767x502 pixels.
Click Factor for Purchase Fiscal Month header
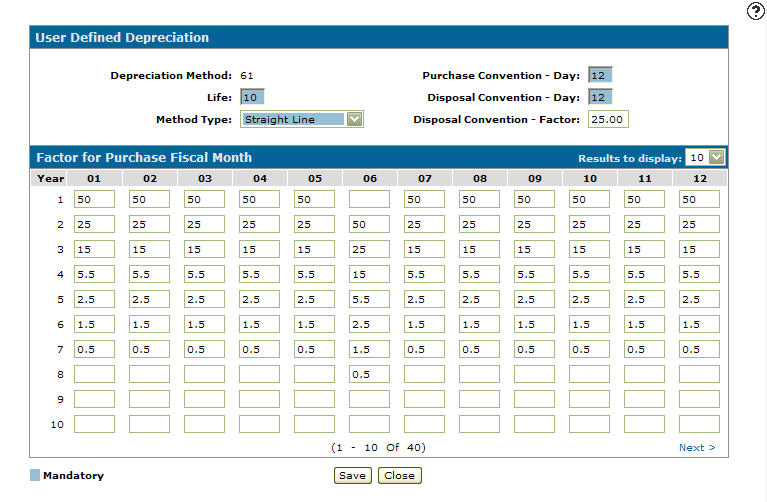pyautogui.click(x=144, y=157)
